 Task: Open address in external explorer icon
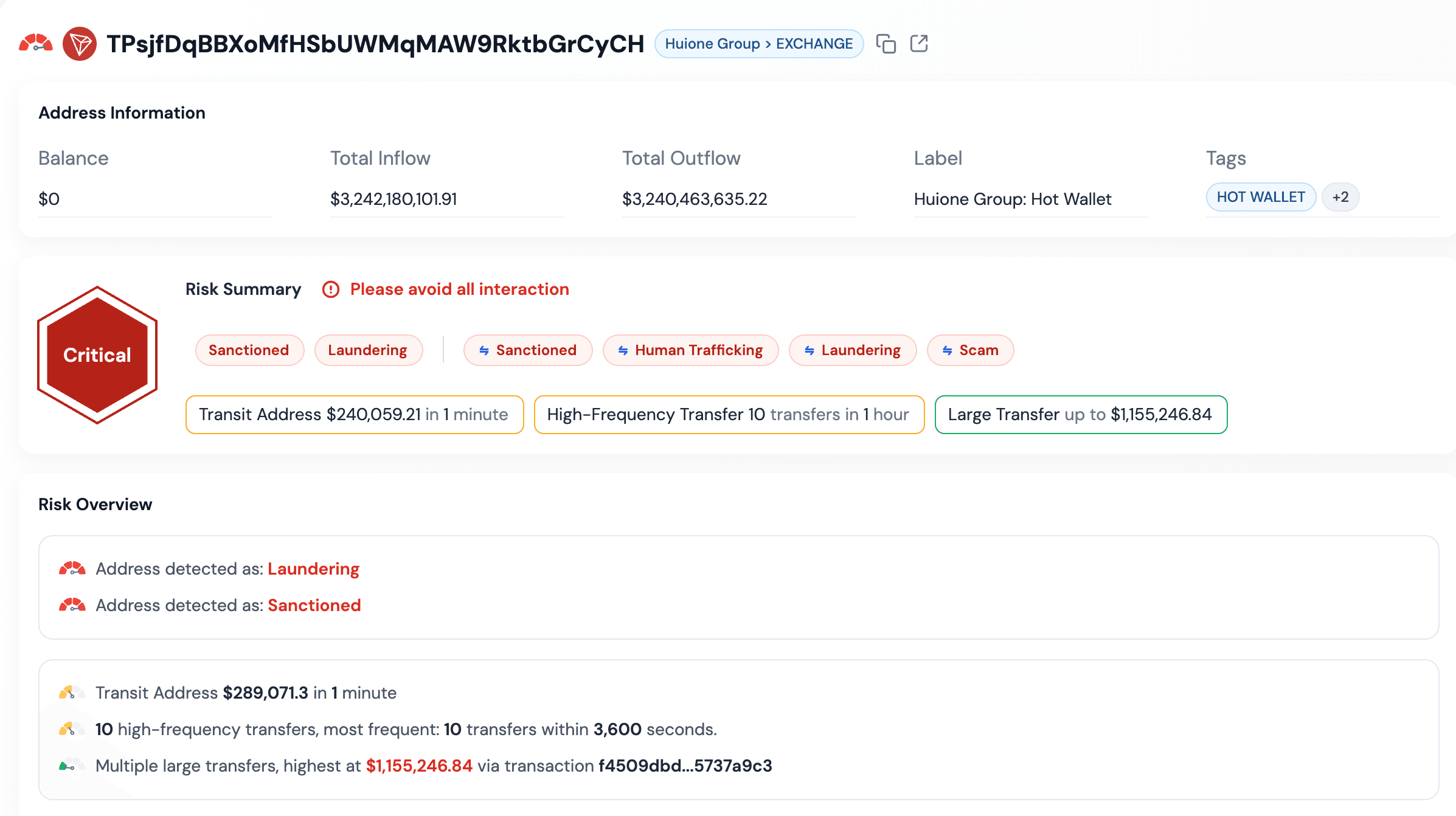[x=918, y=44]
